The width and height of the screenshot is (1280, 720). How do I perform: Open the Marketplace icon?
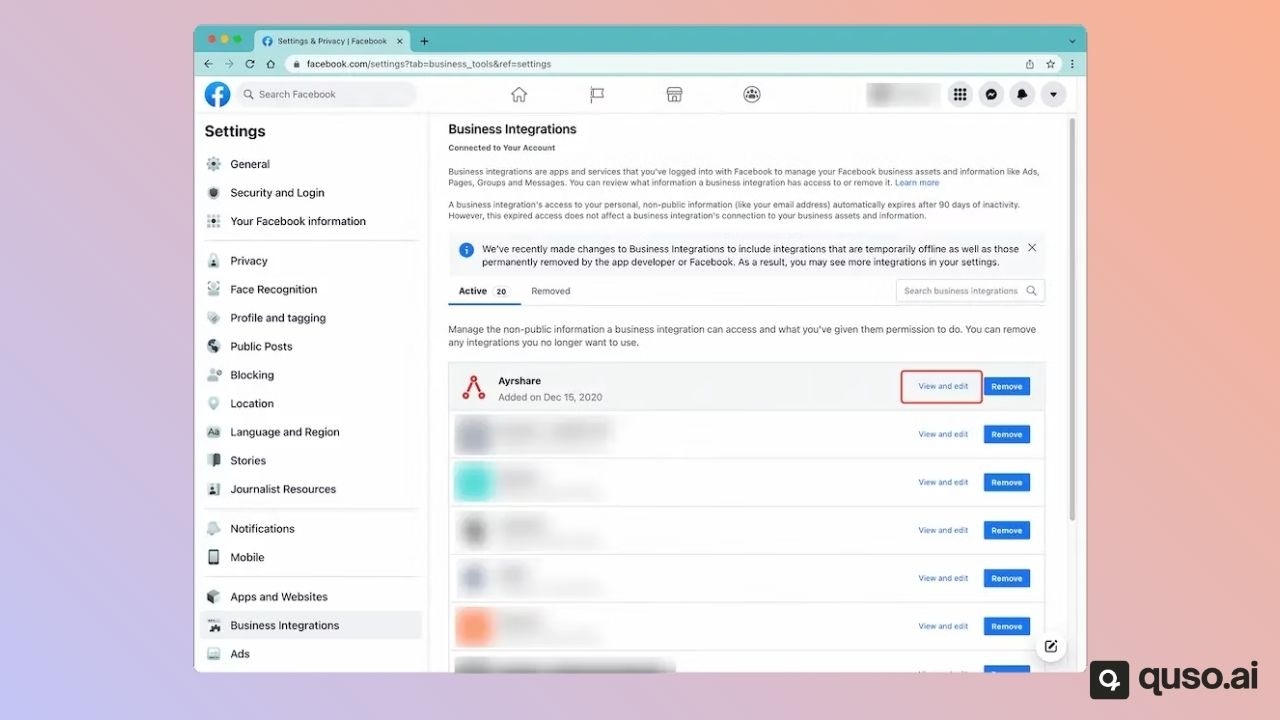coord(674,94)
